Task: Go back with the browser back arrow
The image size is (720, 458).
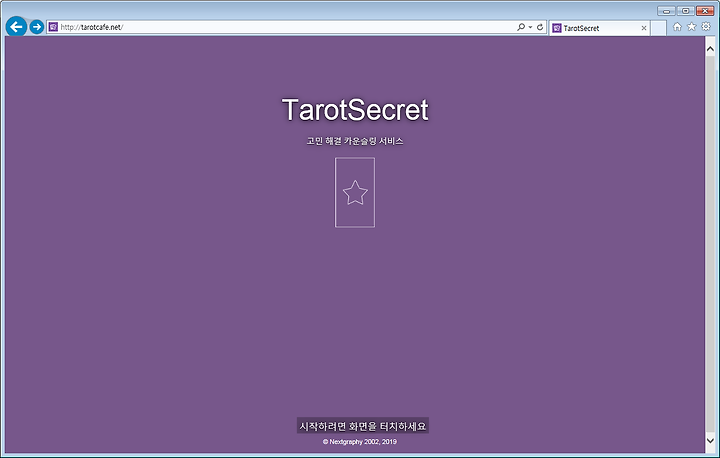Action: tap(17, 27)
